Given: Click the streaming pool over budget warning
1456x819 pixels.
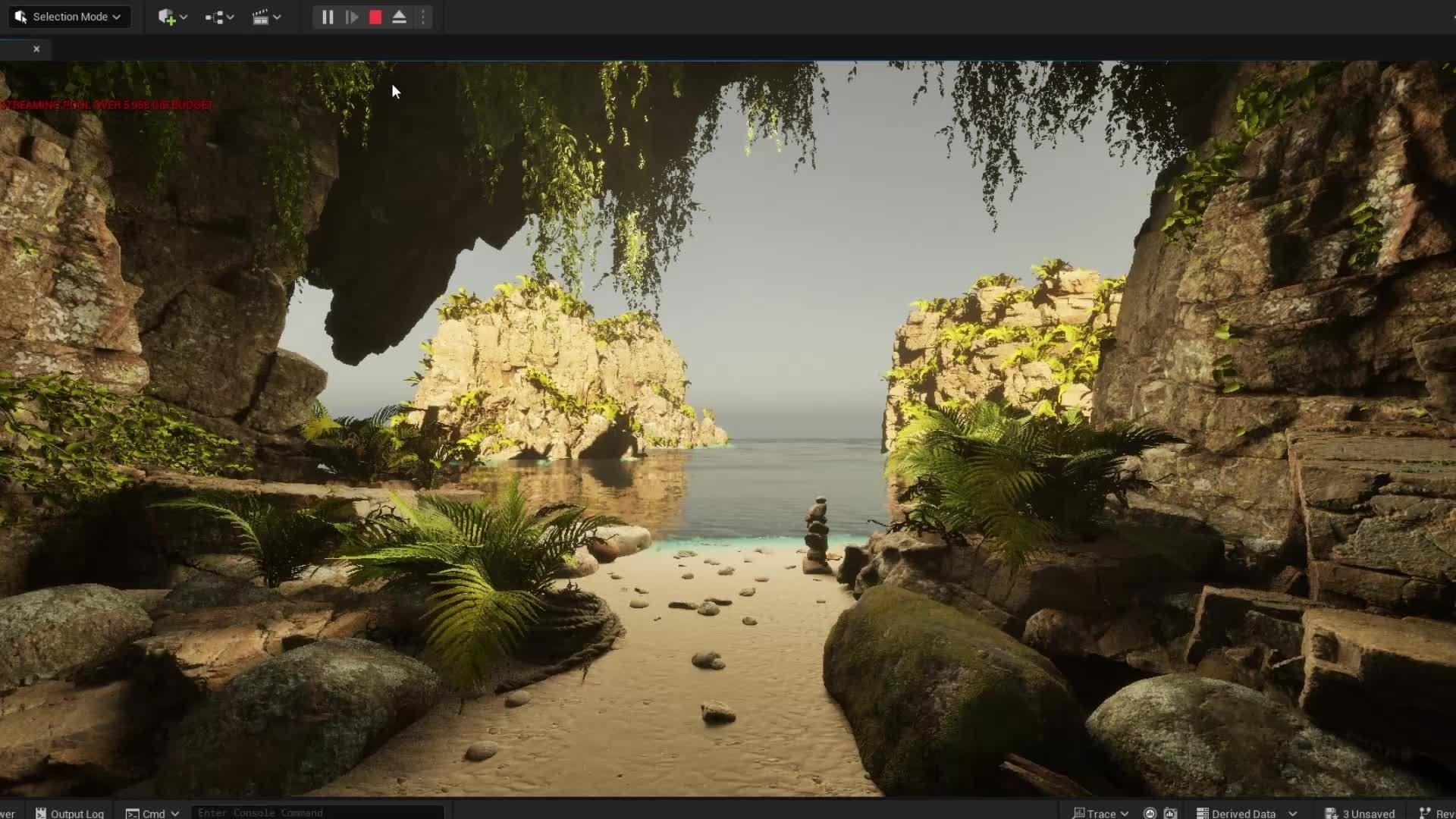Looking at the screenshot, I should [106, 105].
